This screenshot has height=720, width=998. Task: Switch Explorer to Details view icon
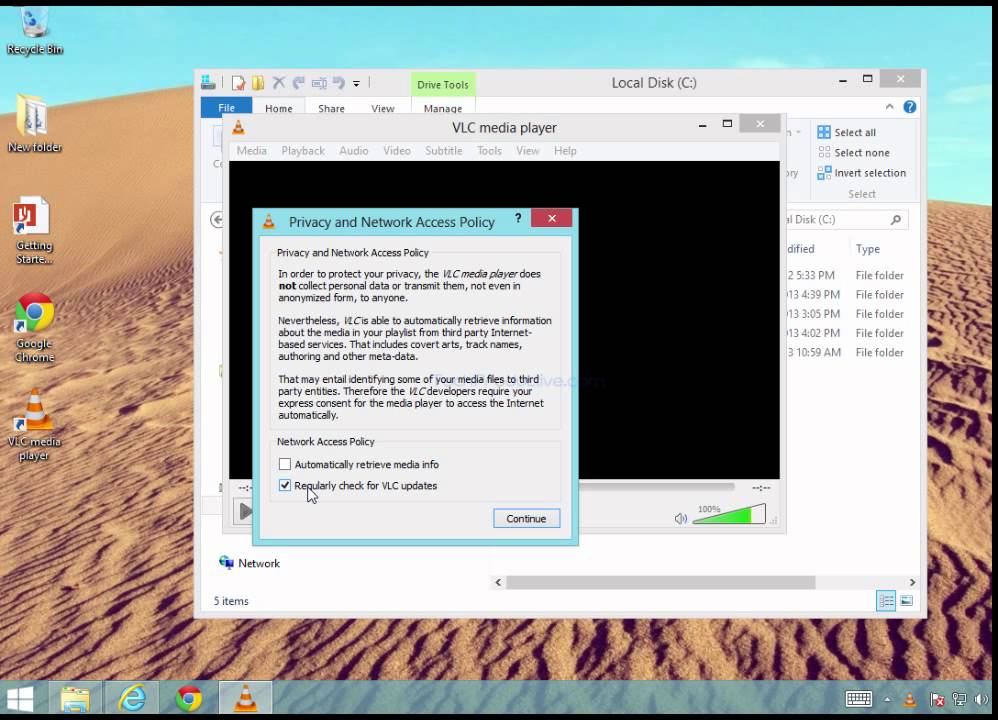pos(885,600)
